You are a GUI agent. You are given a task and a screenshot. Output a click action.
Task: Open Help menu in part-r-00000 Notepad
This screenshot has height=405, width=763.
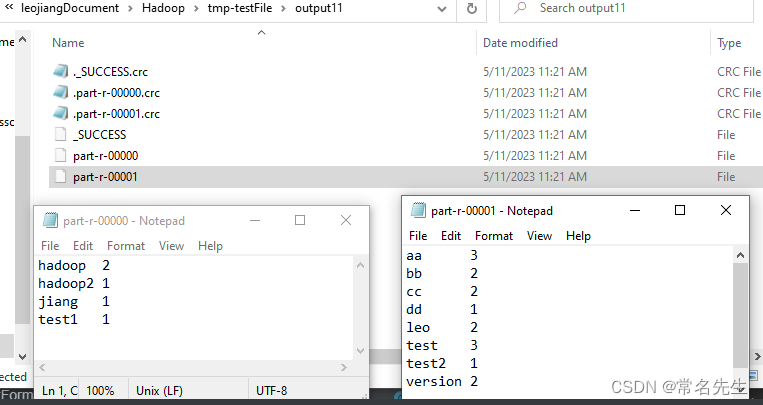210,246
